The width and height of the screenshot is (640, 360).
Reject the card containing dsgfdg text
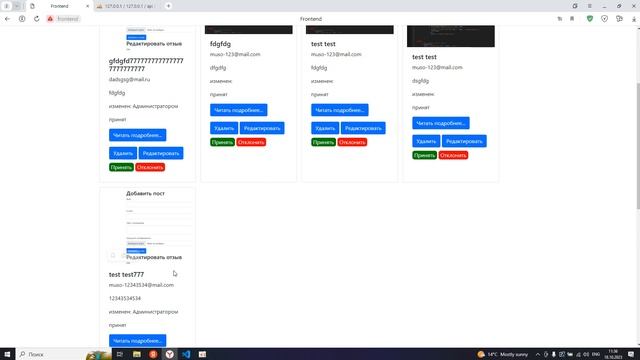pyautogui.click(x=453, y=155)
